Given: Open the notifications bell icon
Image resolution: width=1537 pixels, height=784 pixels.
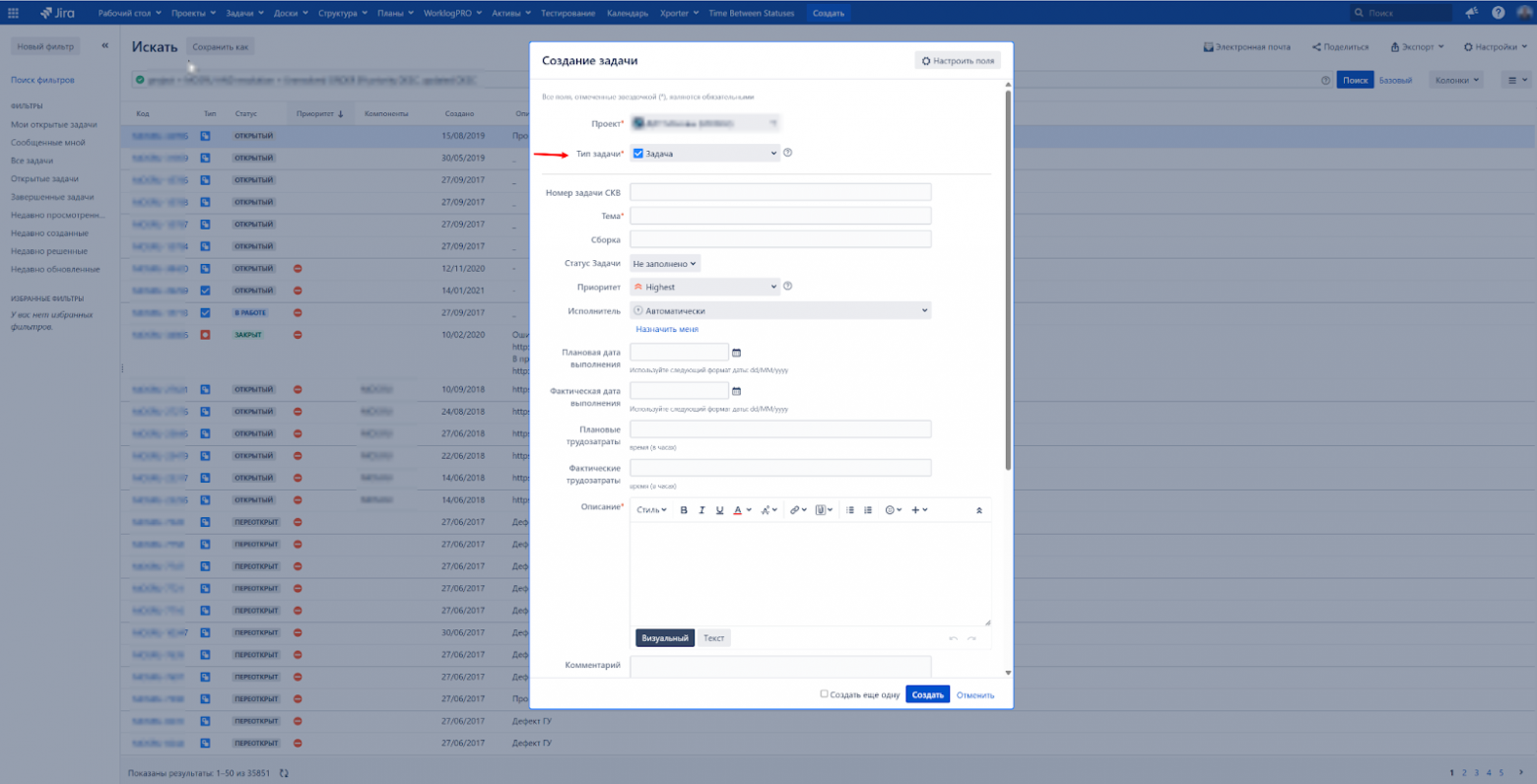Looking at the screenshot, I should click(1469, 13).
